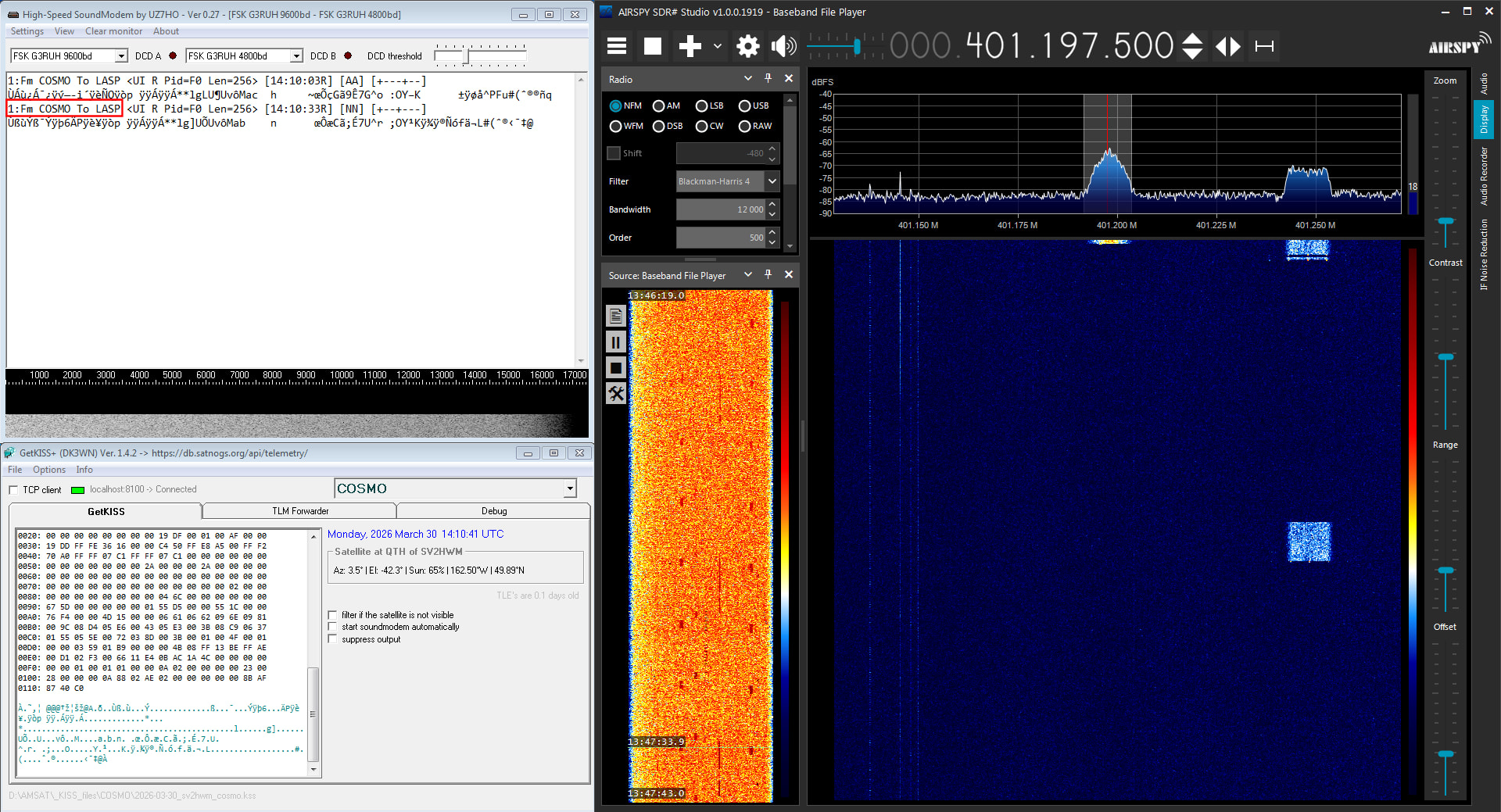Image resolution: width=1501 pixels, height=812 pixels.
Task: Open file list icon in baseband player
Action: 616,316
